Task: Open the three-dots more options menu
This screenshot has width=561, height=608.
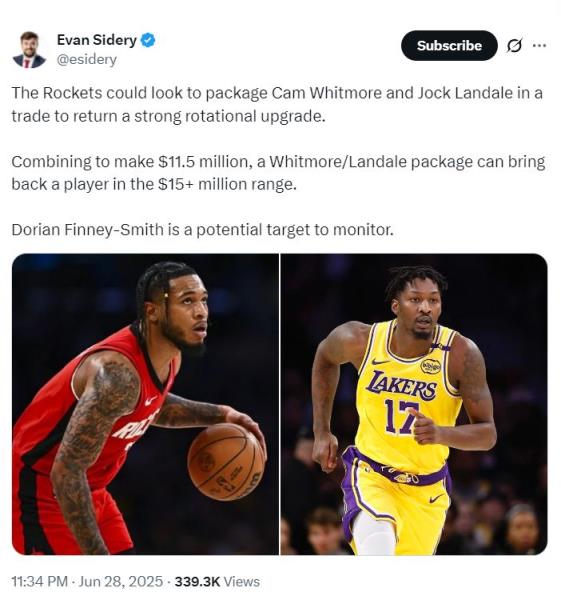Action: click(x=540, y=46)
